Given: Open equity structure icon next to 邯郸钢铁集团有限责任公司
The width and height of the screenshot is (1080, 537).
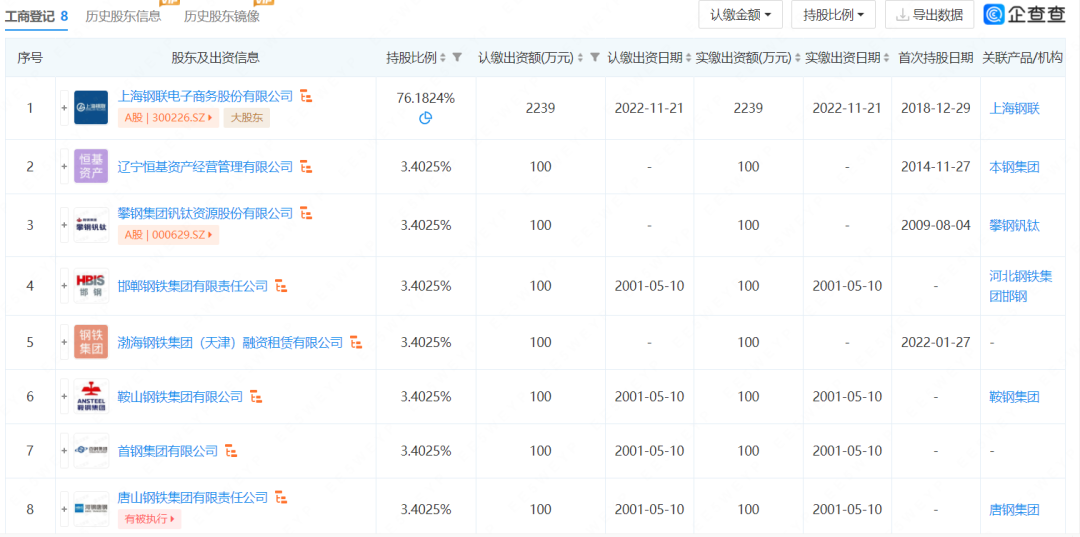Looking at the screenshot, I should coord(281,286).
